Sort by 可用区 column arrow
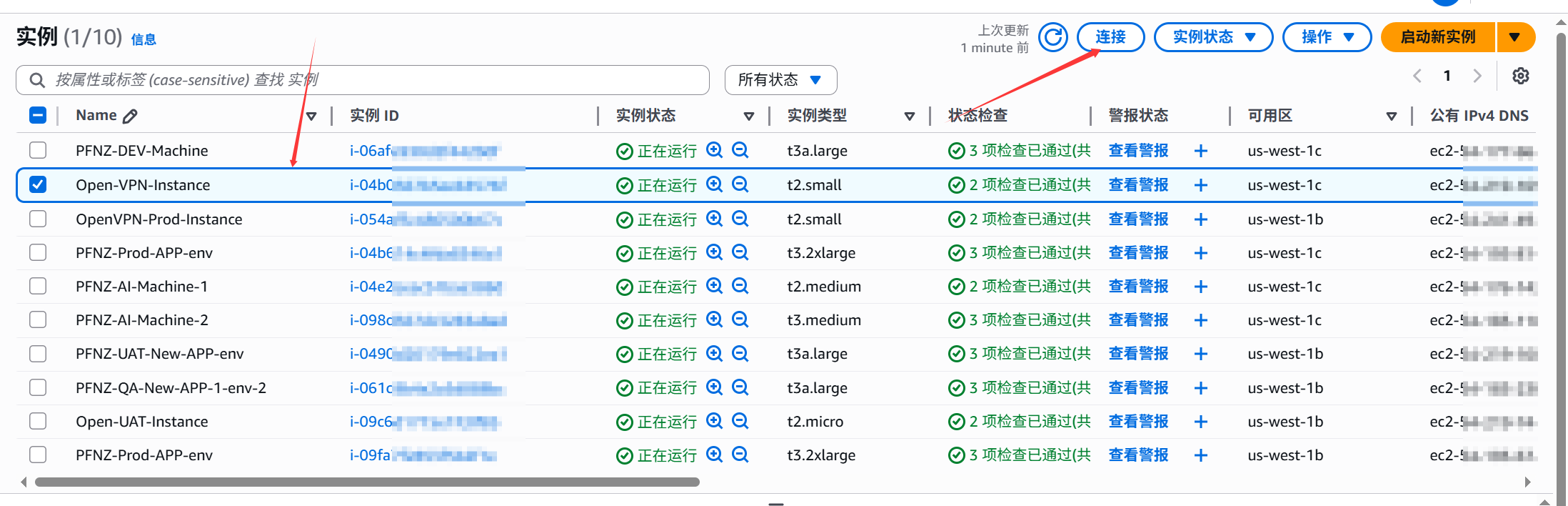Screen dimensions: 1568x506 [x=1392, y=116]
